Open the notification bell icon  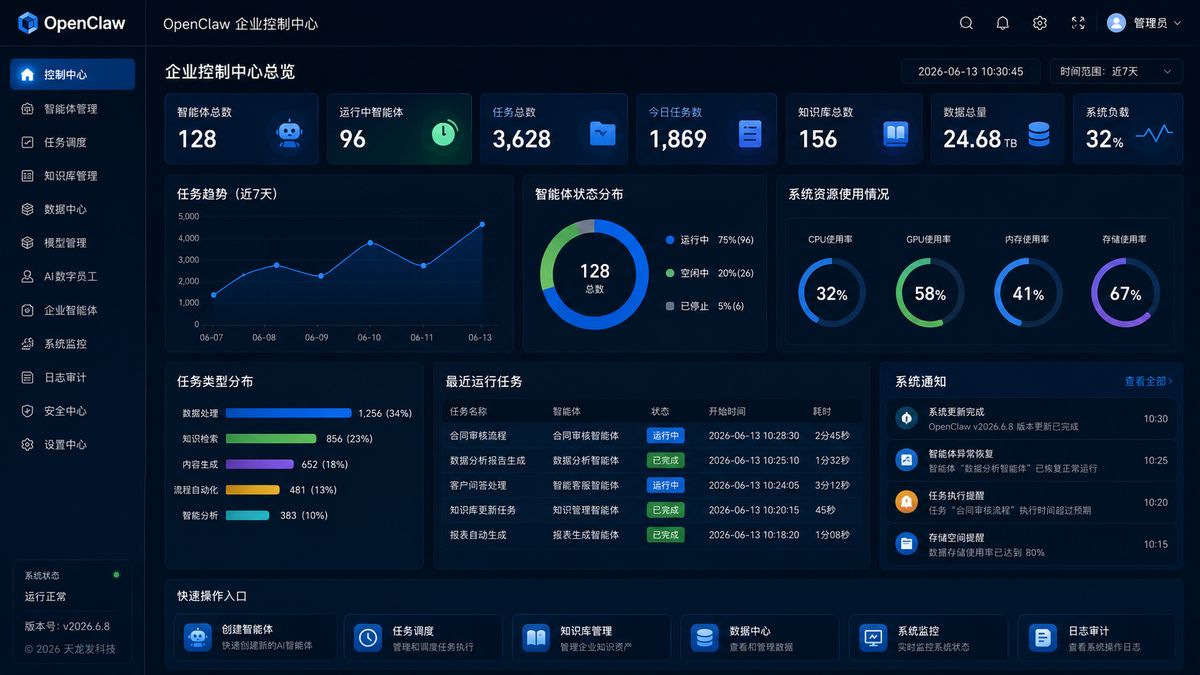(x=1003, y=23)
